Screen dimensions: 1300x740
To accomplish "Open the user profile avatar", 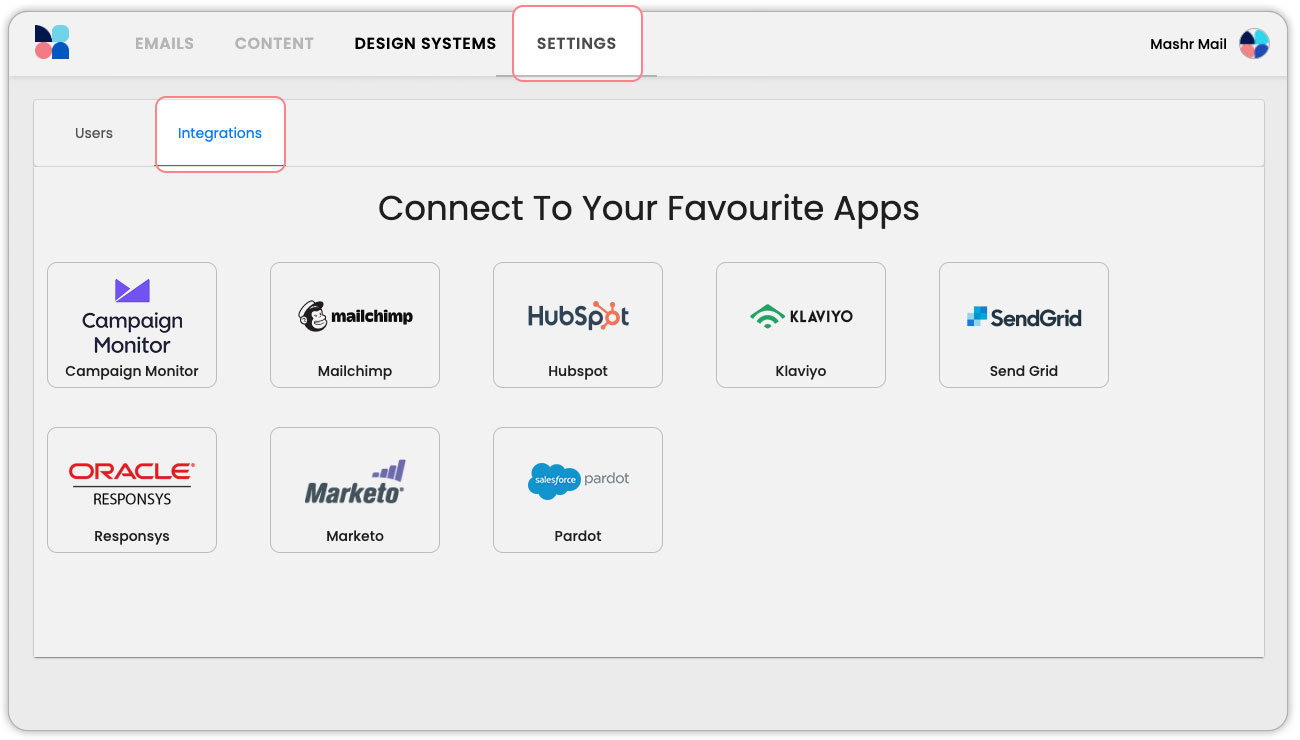I will click(x=1254, y=44).
